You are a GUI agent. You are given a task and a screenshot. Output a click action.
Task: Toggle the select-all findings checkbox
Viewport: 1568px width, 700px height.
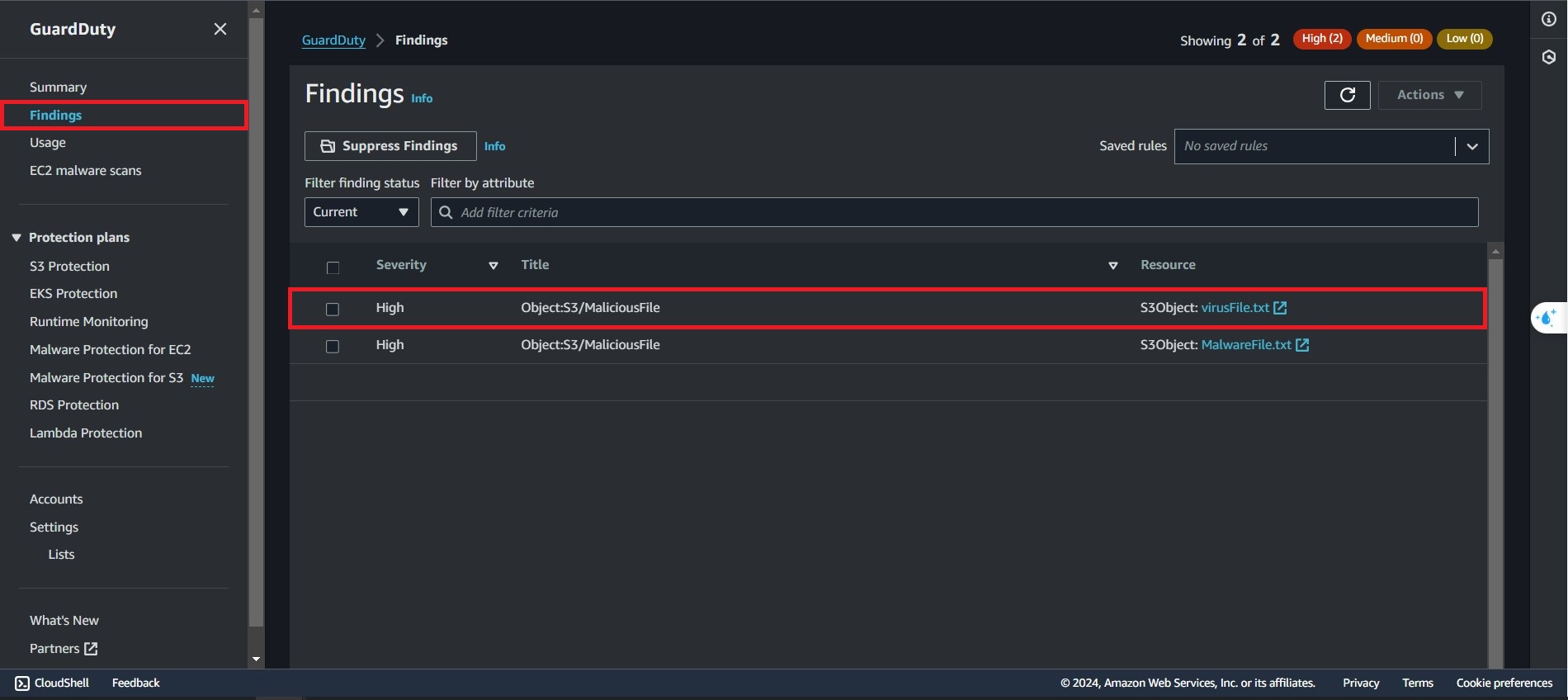point(333,267)
